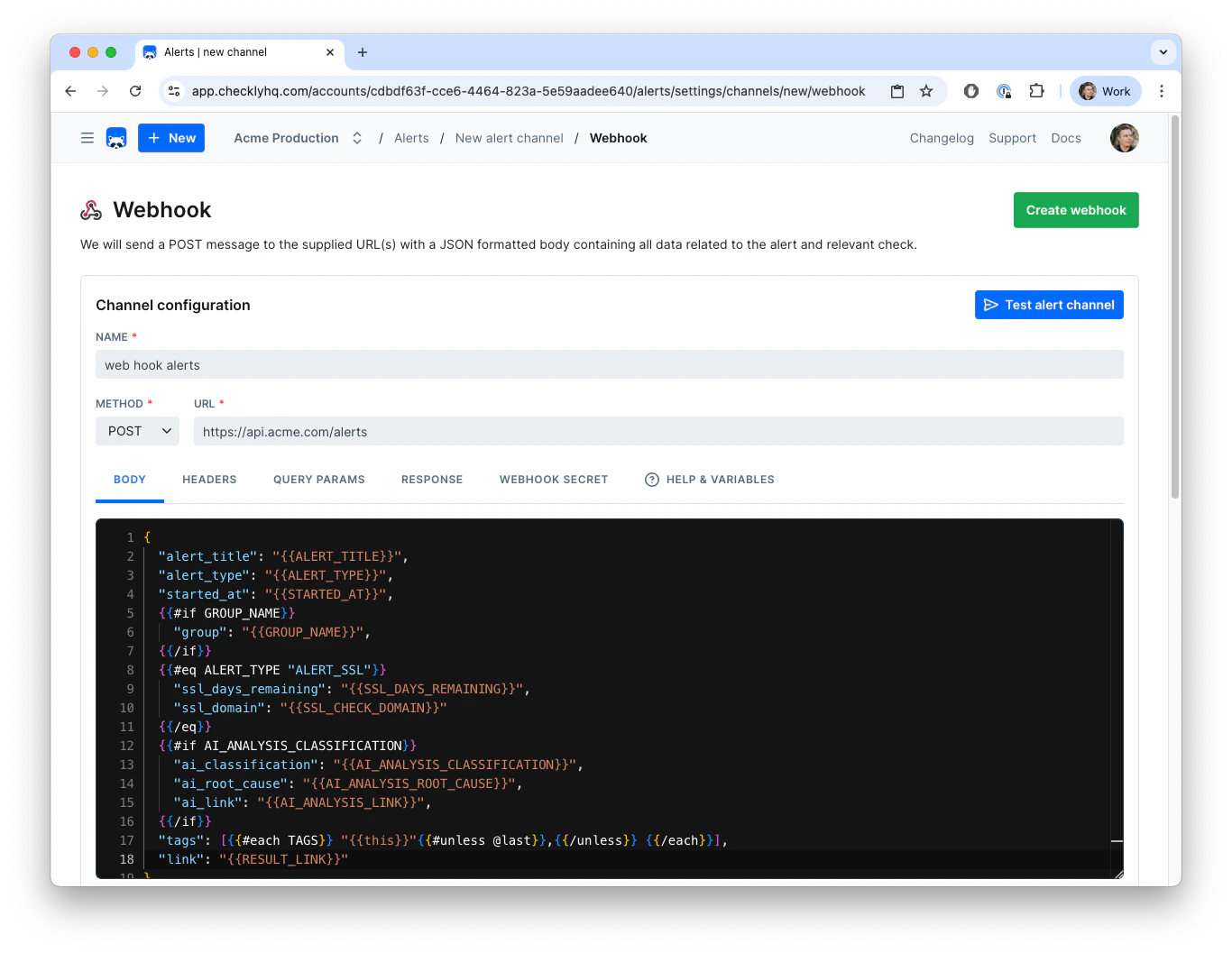Open the POST method dropdown
This screenshot has width=1232, height=953.
tap(137, 431)
